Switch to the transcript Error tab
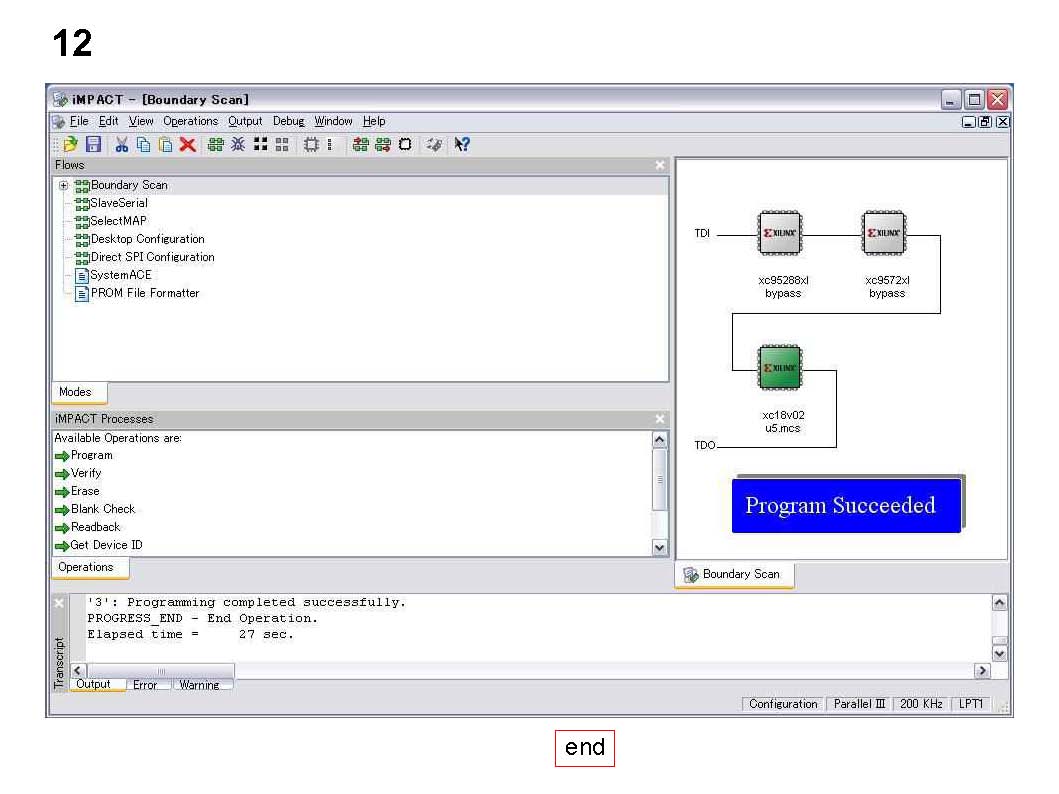The height and width of the screenshot is (794, 1059). coord(145,685)
